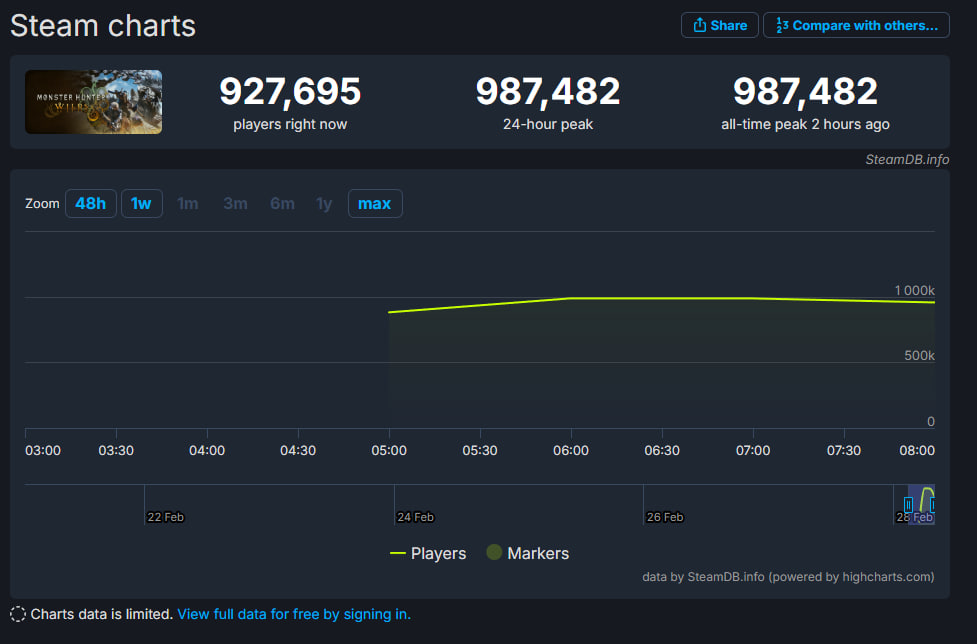977x644 pixels.
Task: Toggle the Markers series in legend
Action: (528, 553)
